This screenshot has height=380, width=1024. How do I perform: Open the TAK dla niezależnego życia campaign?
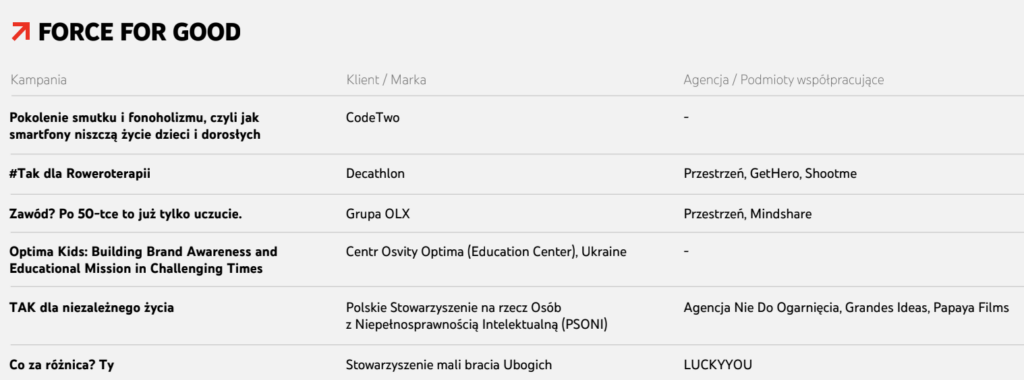92,307
